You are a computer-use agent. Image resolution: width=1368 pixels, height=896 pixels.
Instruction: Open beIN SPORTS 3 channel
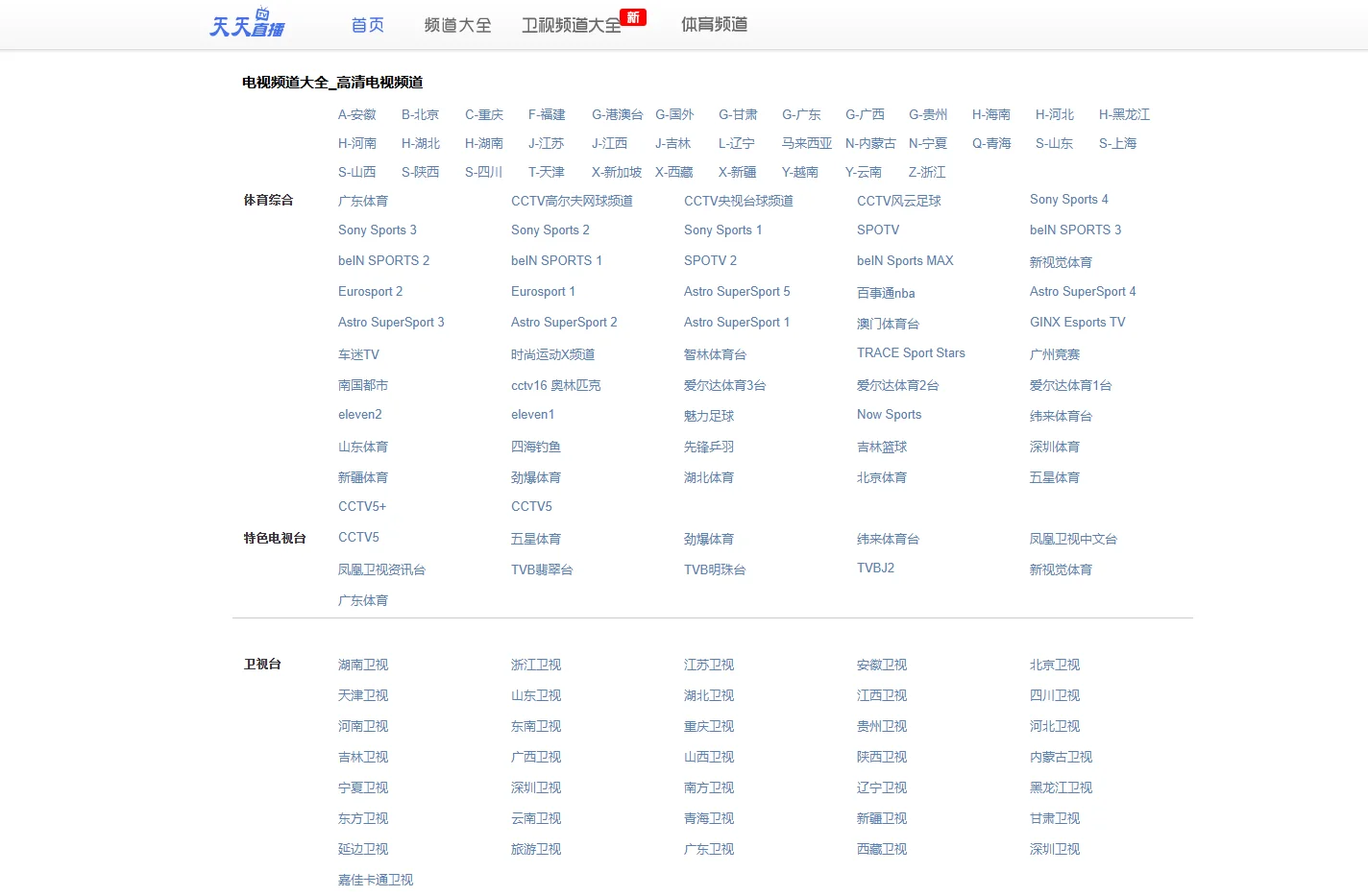coord(1076,230)
